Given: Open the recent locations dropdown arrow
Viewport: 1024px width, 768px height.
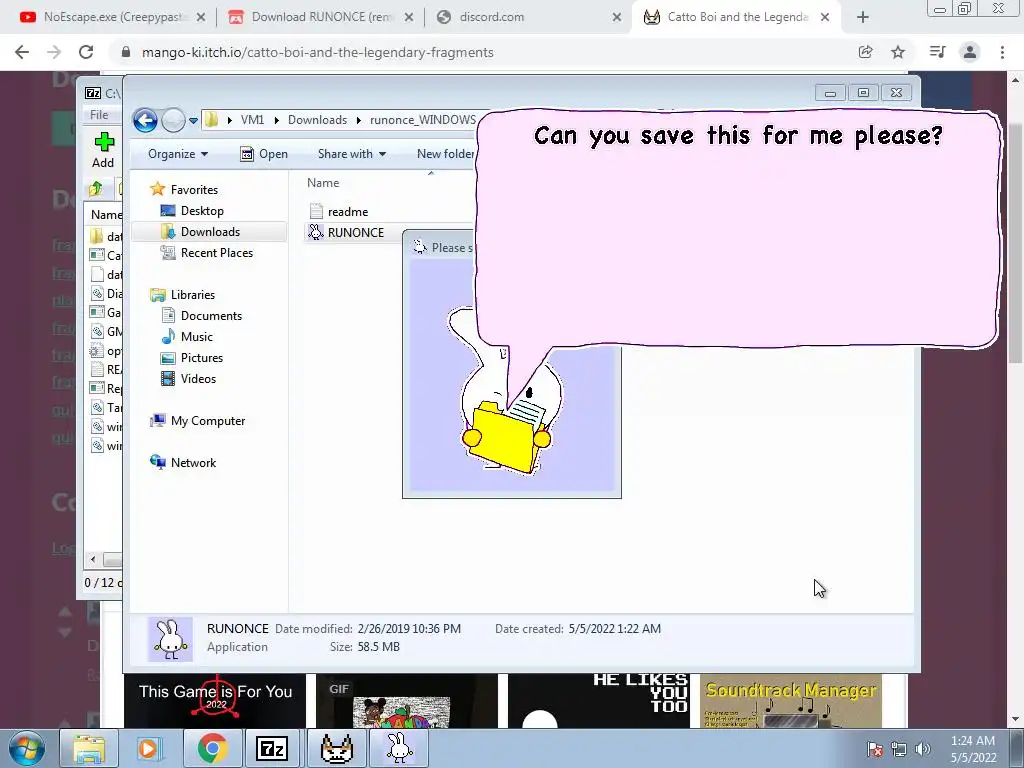Looking at the screenshot, I should click(x=193, y=121).
